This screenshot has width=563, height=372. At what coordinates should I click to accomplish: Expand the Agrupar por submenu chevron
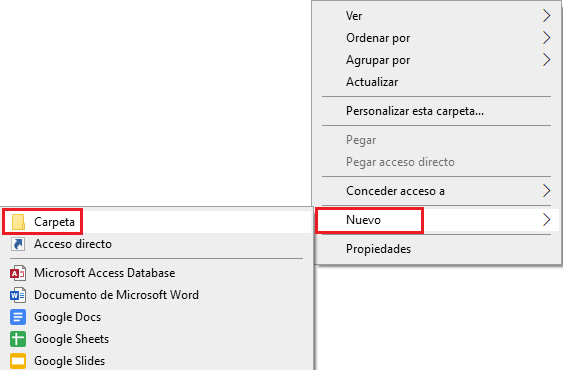[x=546, y=60]
